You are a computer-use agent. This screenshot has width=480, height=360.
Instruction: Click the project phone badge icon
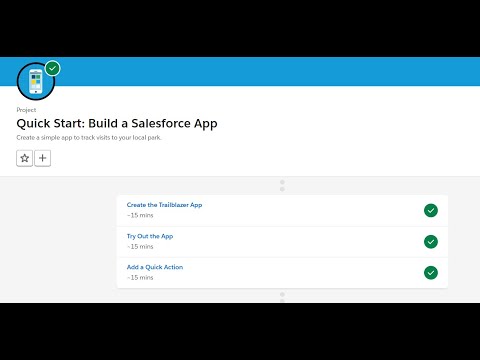(x=36, y=81)
